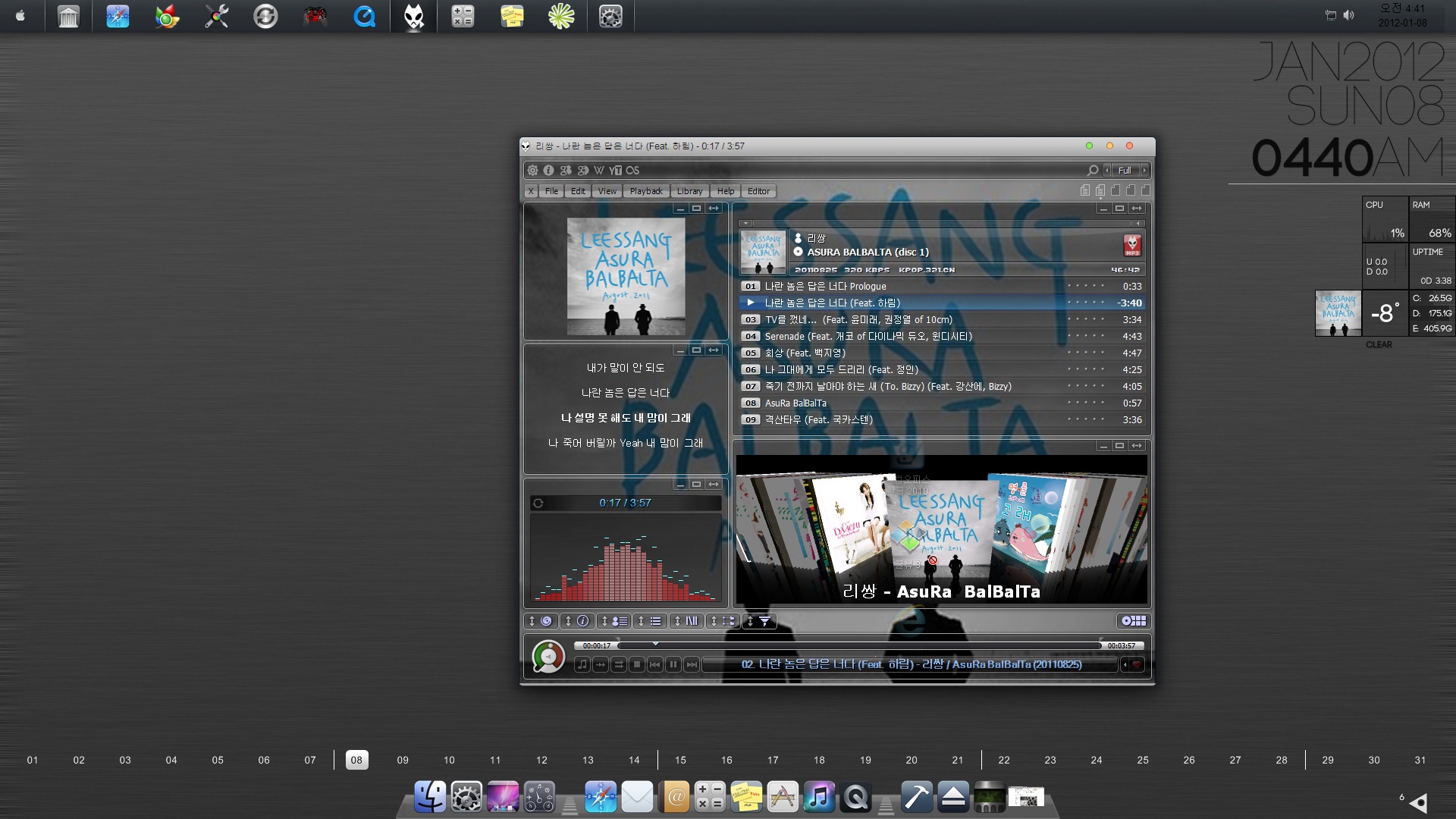1456x819 pixels.
Task: Open the YouTube YT icon
Action: (615, 171)
